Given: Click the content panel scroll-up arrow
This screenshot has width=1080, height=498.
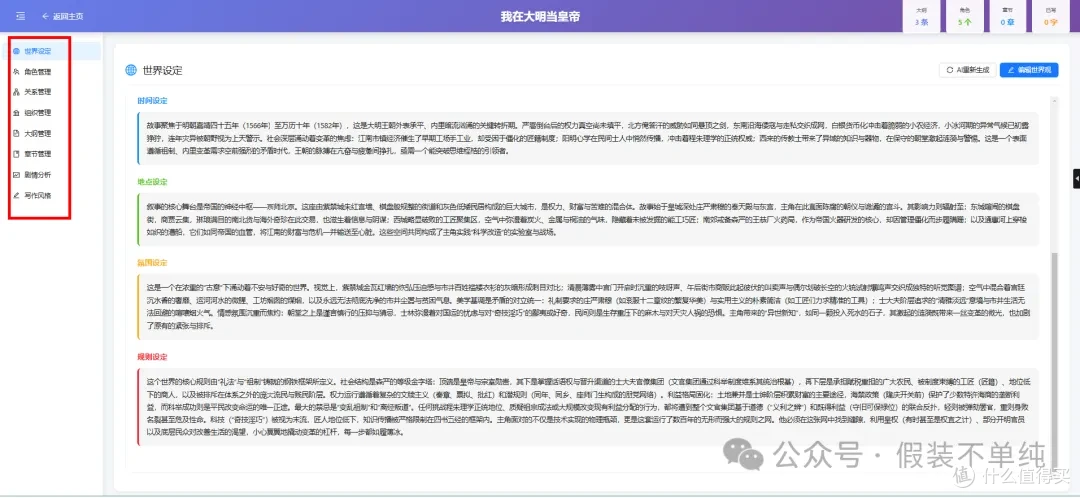Looking at the screenshot, I should (x=1053, y=101).
